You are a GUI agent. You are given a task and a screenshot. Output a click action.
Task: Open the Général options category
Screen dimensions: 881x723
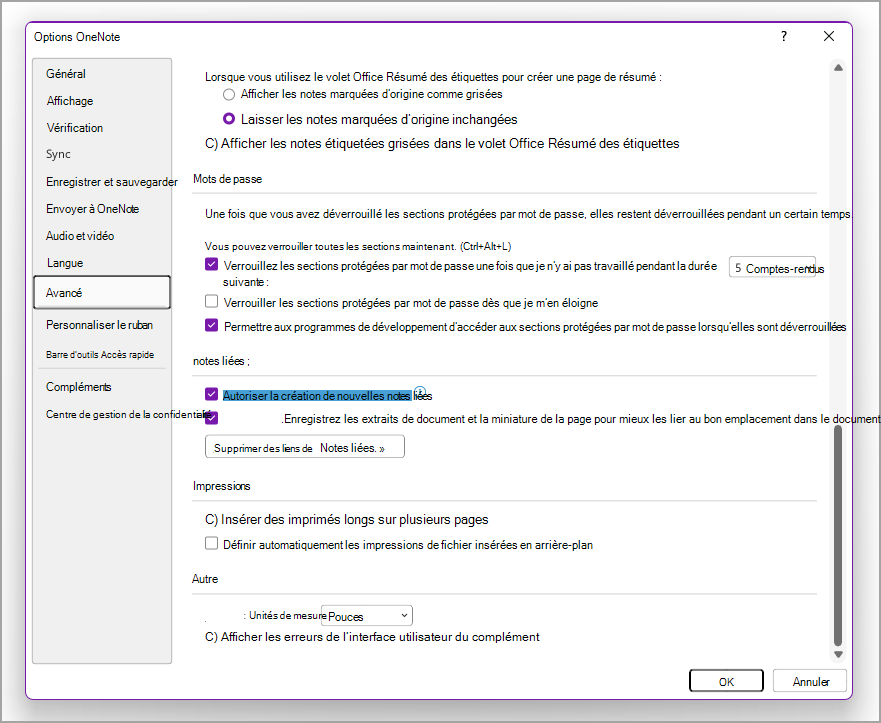(66, 74)
